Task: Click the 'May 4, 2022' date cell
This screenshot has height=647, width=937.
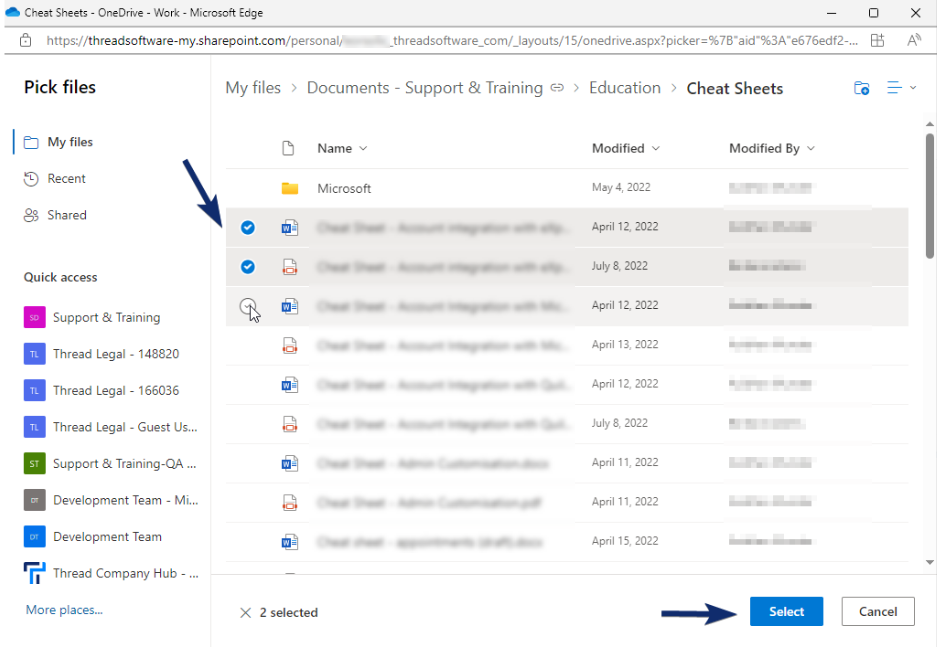Action: 621,188
